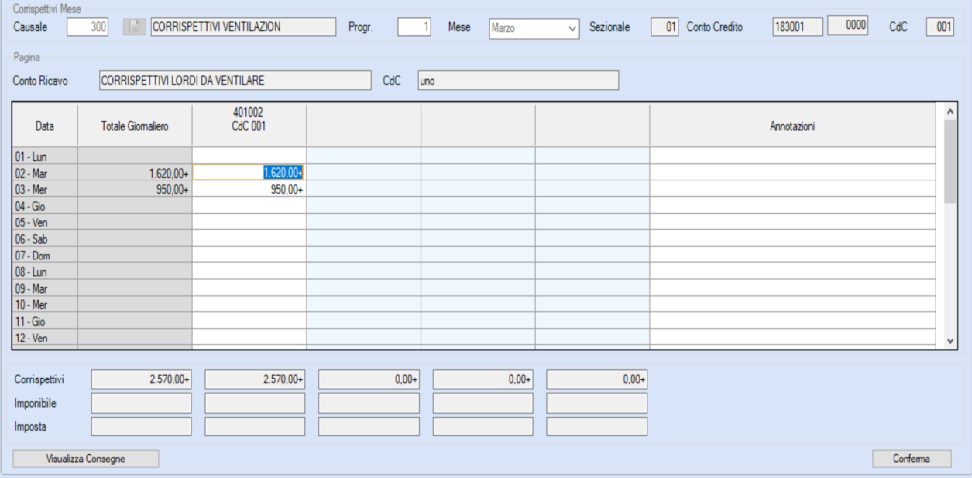Image resolution: width=972 pixels, height=478 pixels.
Task: Click the Data column header
Action: coord(45,126)
